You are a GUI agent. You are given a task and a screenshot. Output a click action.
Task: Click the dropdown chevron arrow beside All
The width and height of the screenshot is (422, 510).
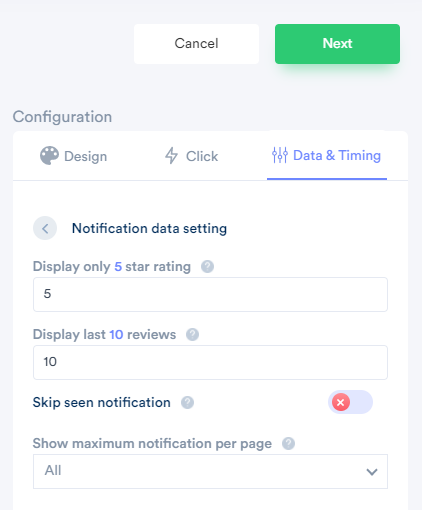coord(372,472)
